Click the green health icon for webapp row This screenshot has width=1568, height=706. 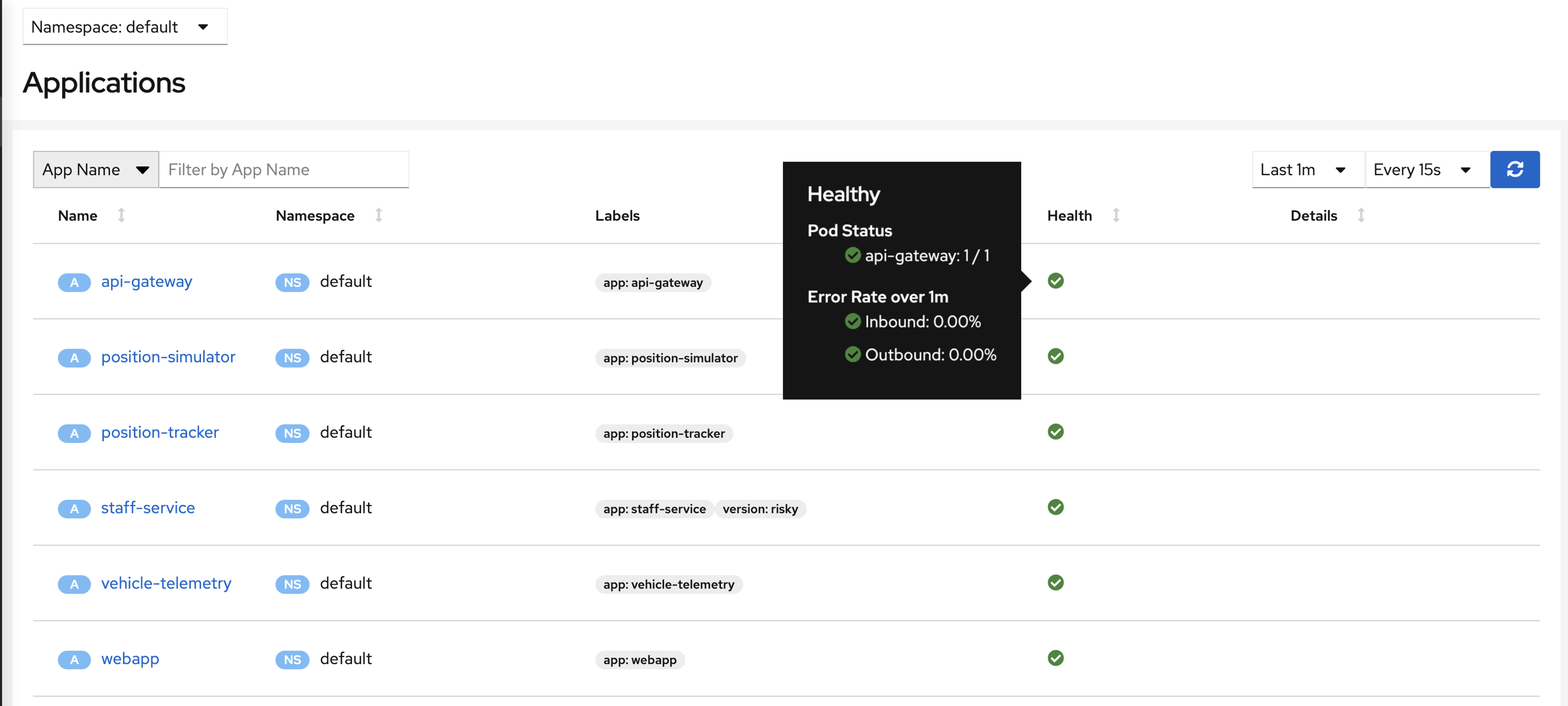point(1056,658)
